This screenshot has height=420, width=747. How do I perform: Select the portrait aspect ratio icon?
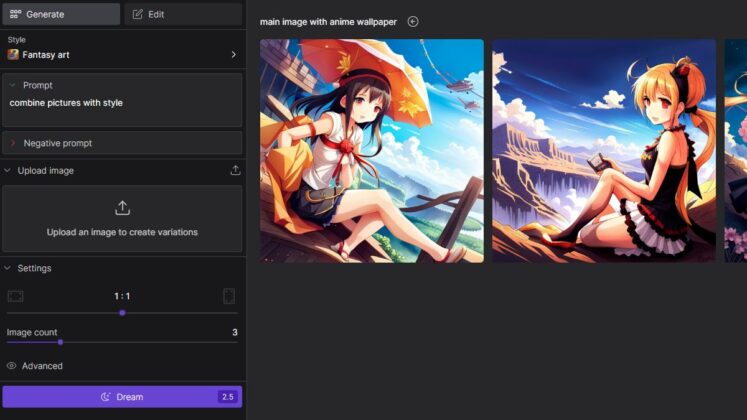click(229, 296)
